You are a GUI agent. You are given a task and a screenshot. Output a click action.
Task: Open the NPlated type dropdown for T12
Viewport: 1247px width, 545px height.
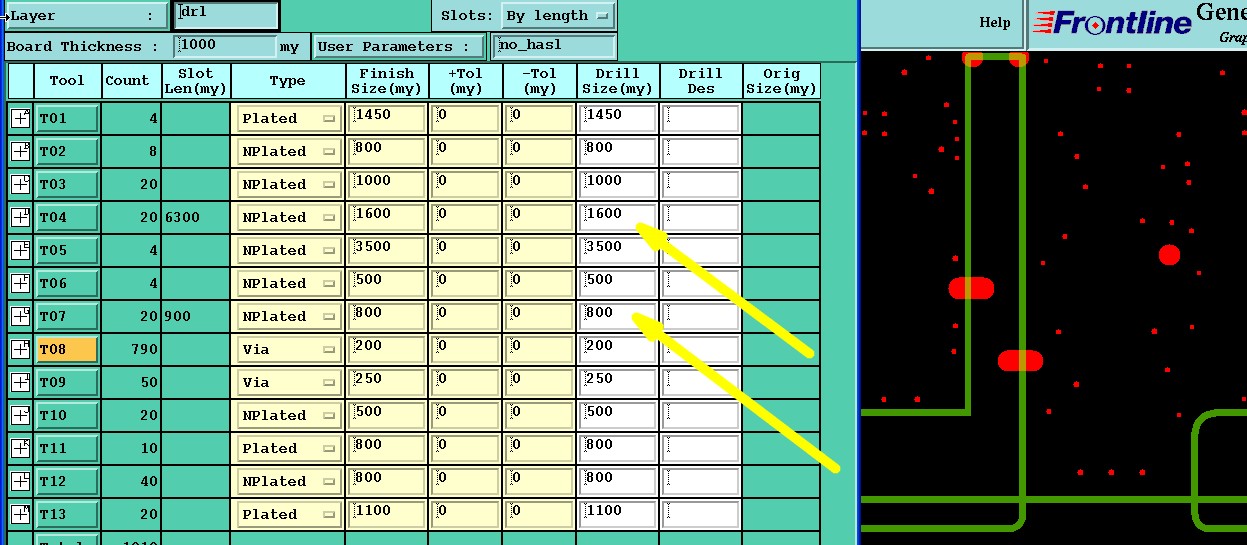pyautogui.click(x=289, y=481)
